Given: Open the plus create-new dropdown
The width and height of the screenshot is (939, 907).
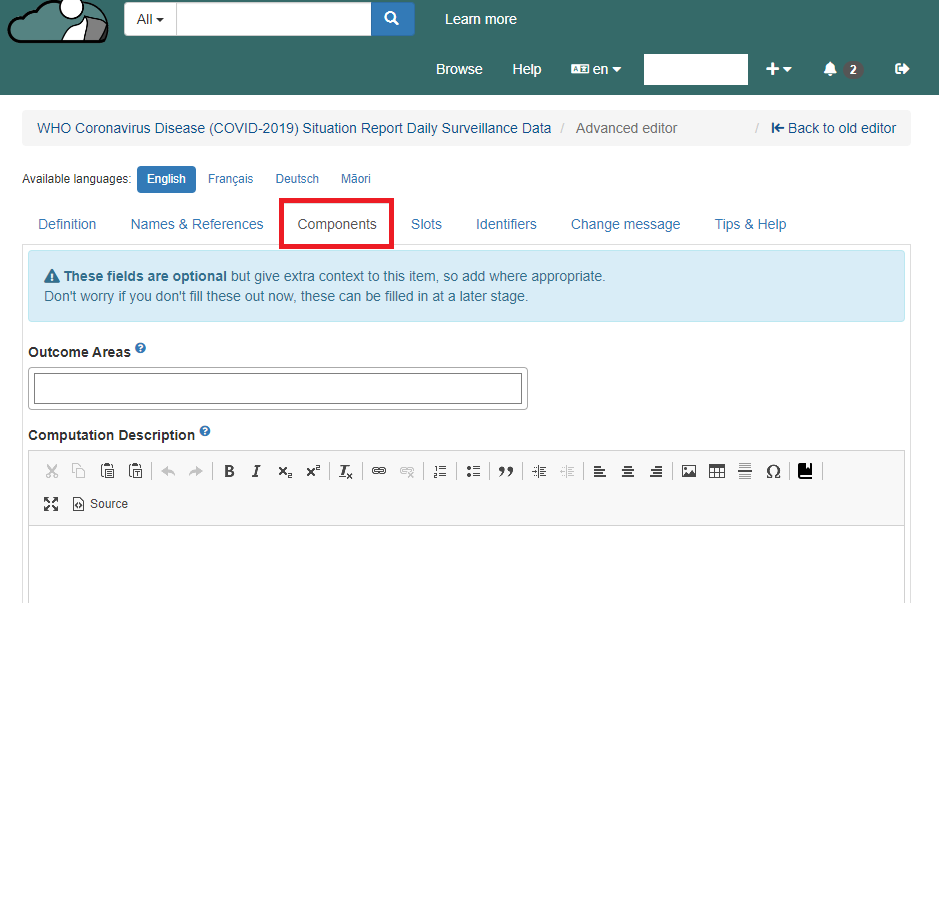Looking at the screenshot, I should coord(778,69).
